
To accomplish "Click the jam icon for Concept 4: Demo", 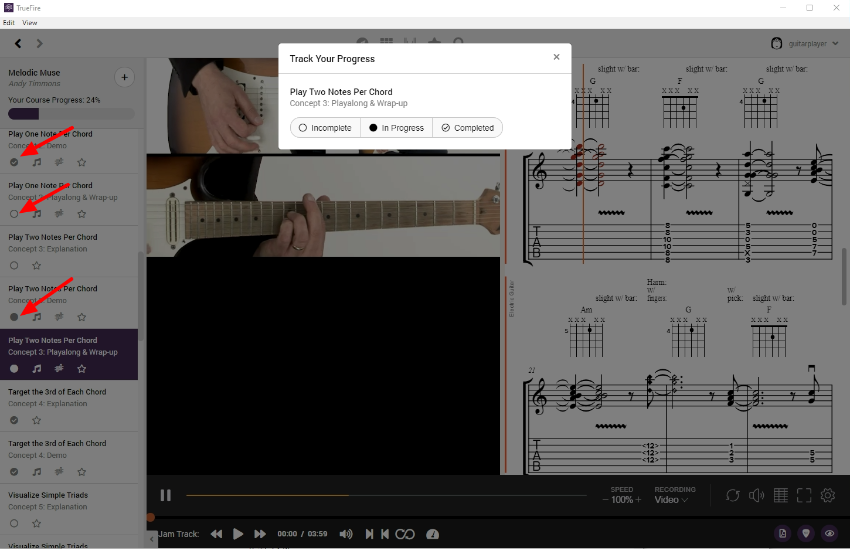I will (x=59, y=472).
